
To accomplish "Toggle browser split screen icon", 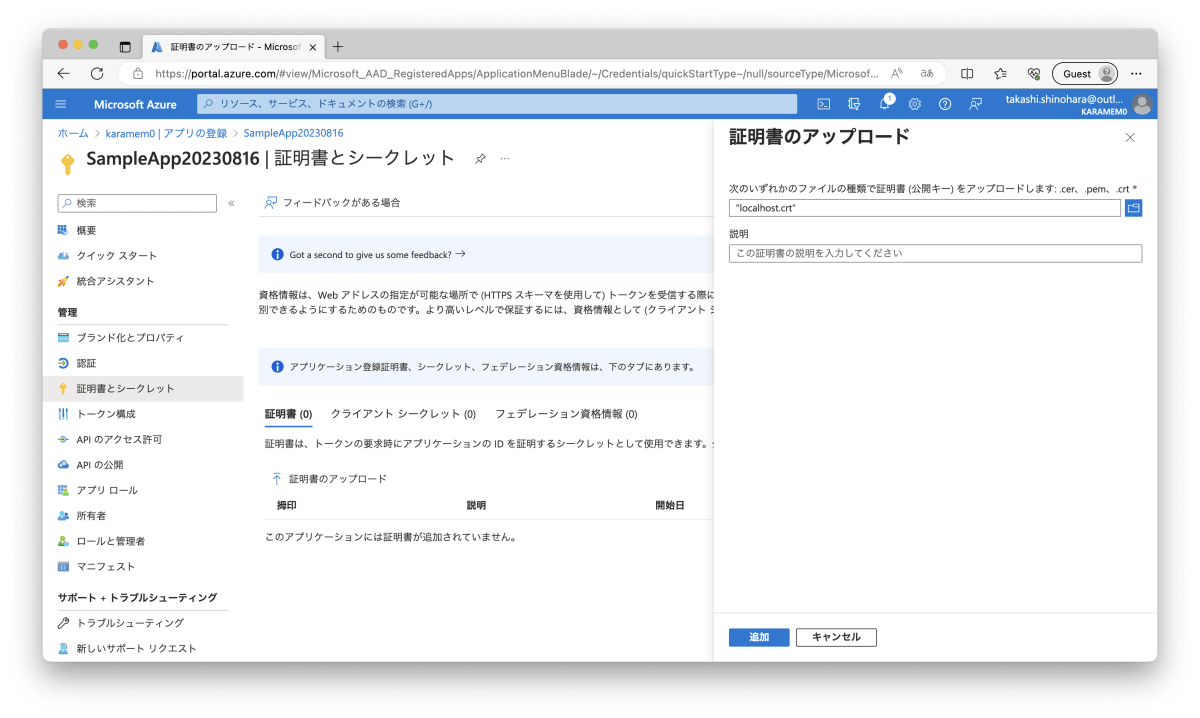I will click(967, 74).
